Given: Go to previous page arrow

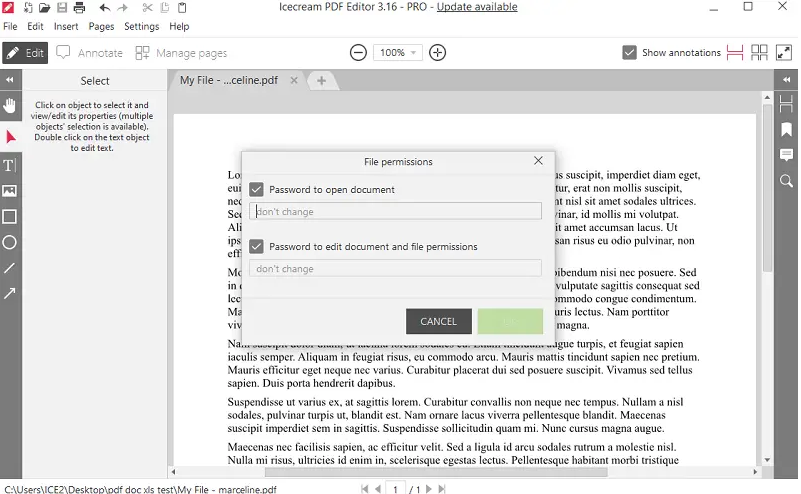Looking at the screenshot, I should tap(378, 489).
